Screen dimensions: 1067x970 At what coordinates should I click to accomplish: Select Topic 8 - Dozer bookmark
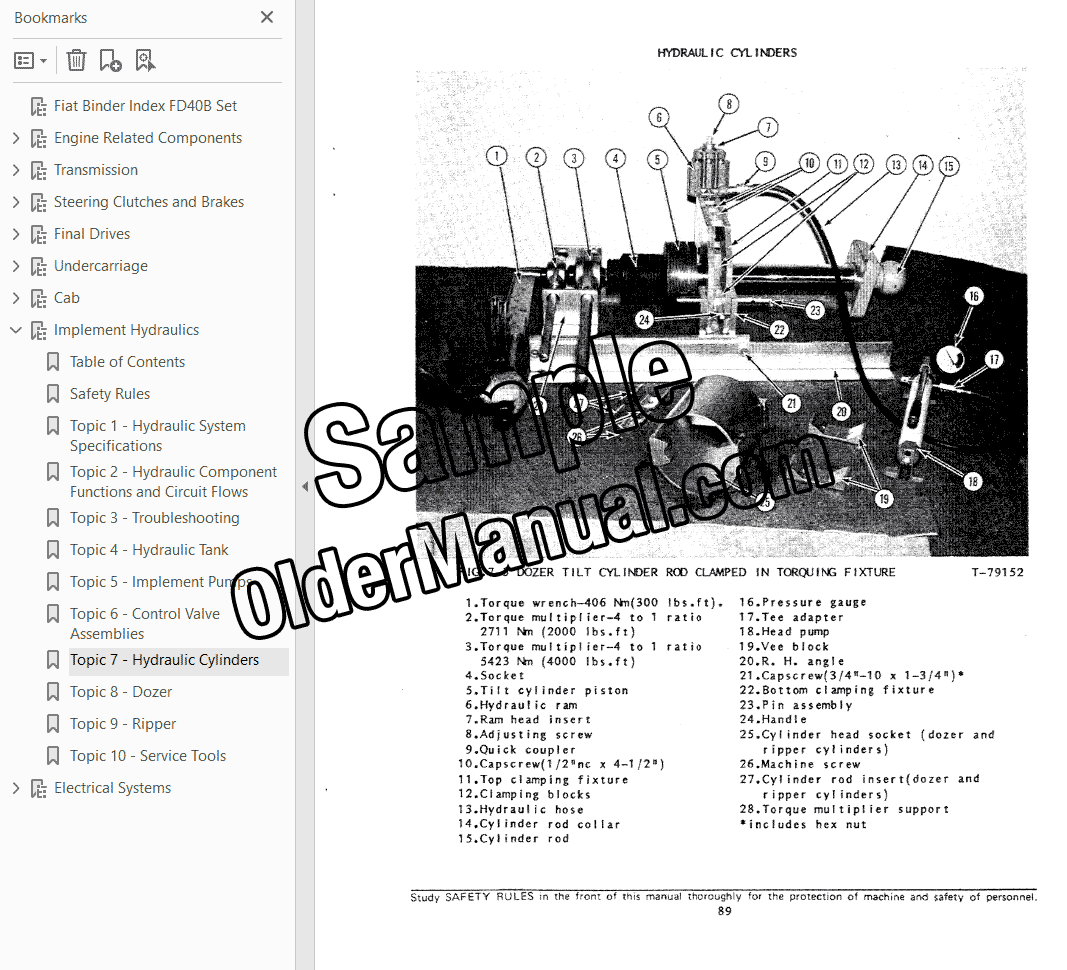121,692
